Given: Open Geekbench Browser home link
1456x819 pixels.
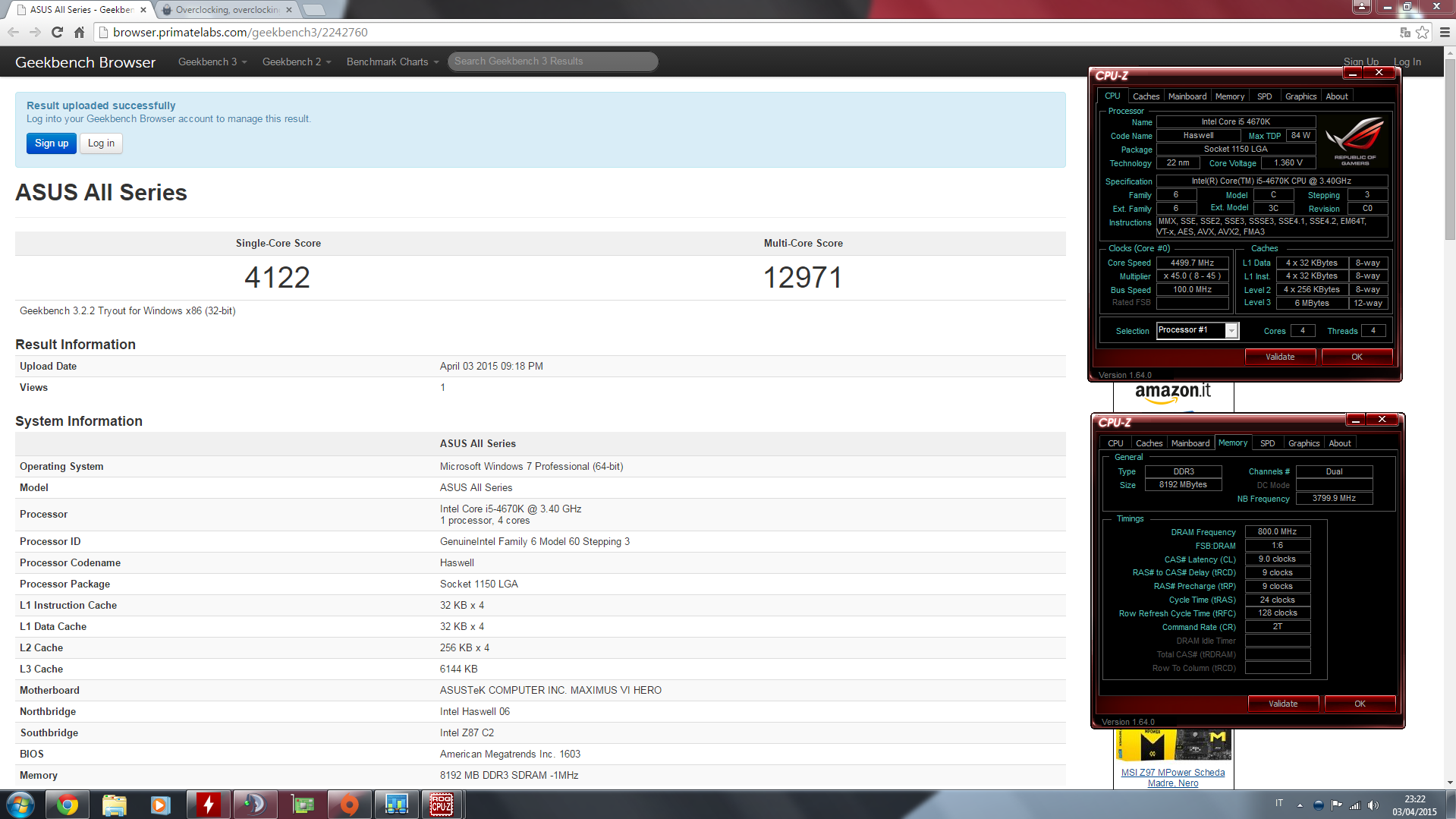Looking at the screenshot, I should 85,62.
